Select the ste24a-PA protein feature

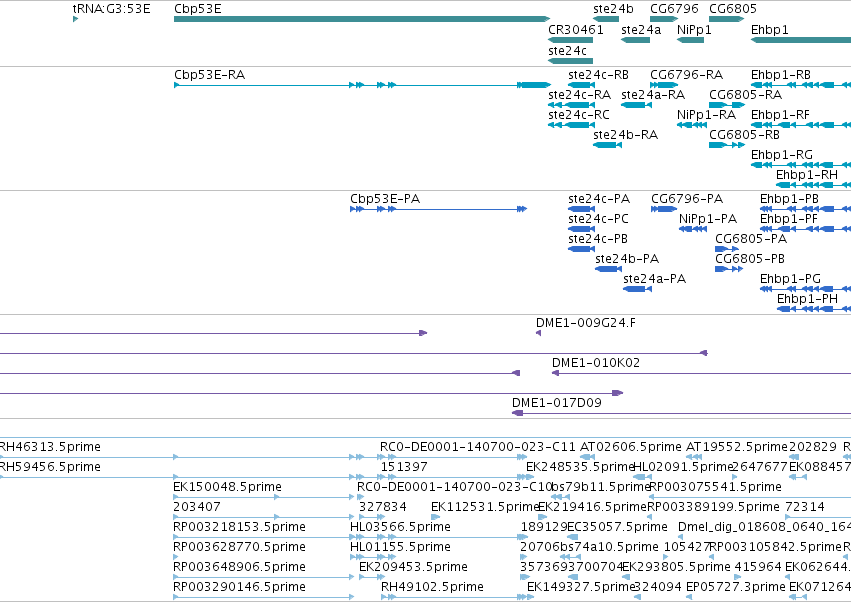pos(637,289)
